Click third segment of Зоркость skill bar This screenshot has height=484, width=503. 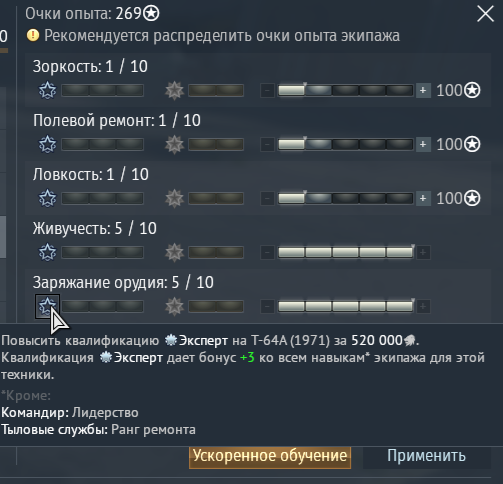346,90
